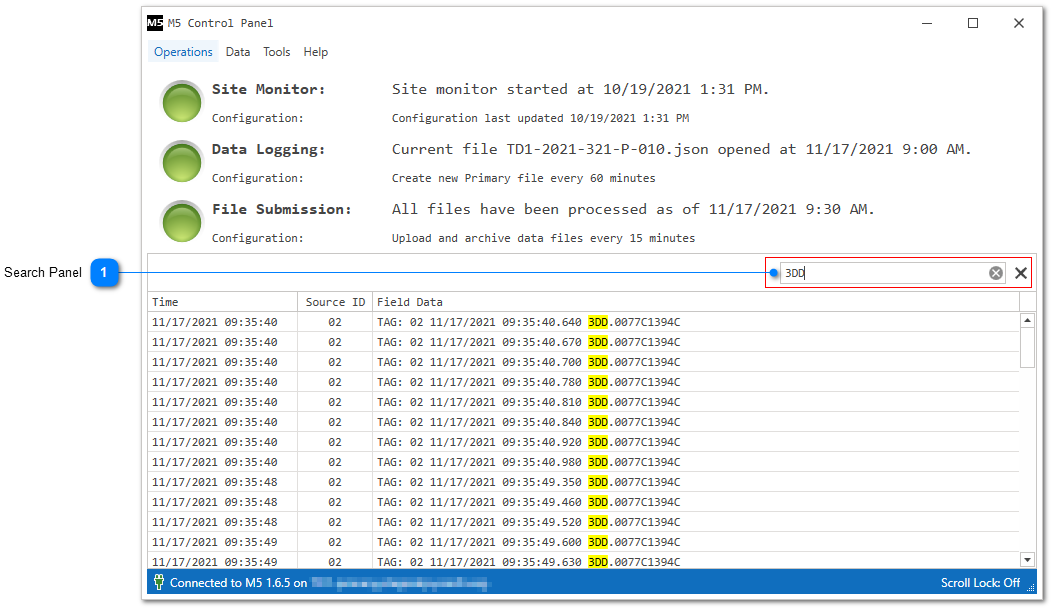Image resolution: width=1053 pixels, height=610 pixels.
Task: Click the scroll down arrow of the log list
Action: [x=1027, y=560]
